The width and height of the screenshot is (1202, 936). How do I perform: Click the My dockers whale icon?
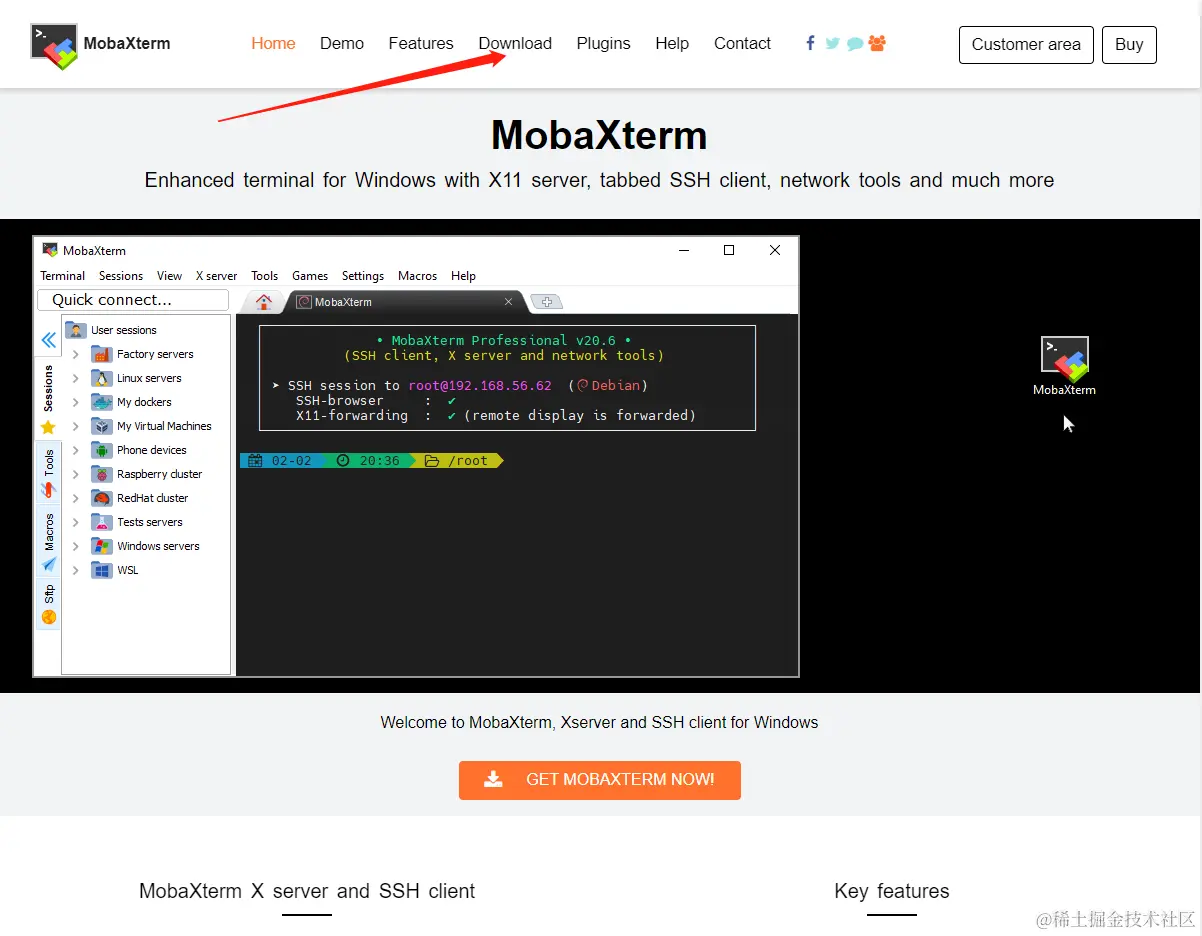pyautogui.click(x=101, y=402)
